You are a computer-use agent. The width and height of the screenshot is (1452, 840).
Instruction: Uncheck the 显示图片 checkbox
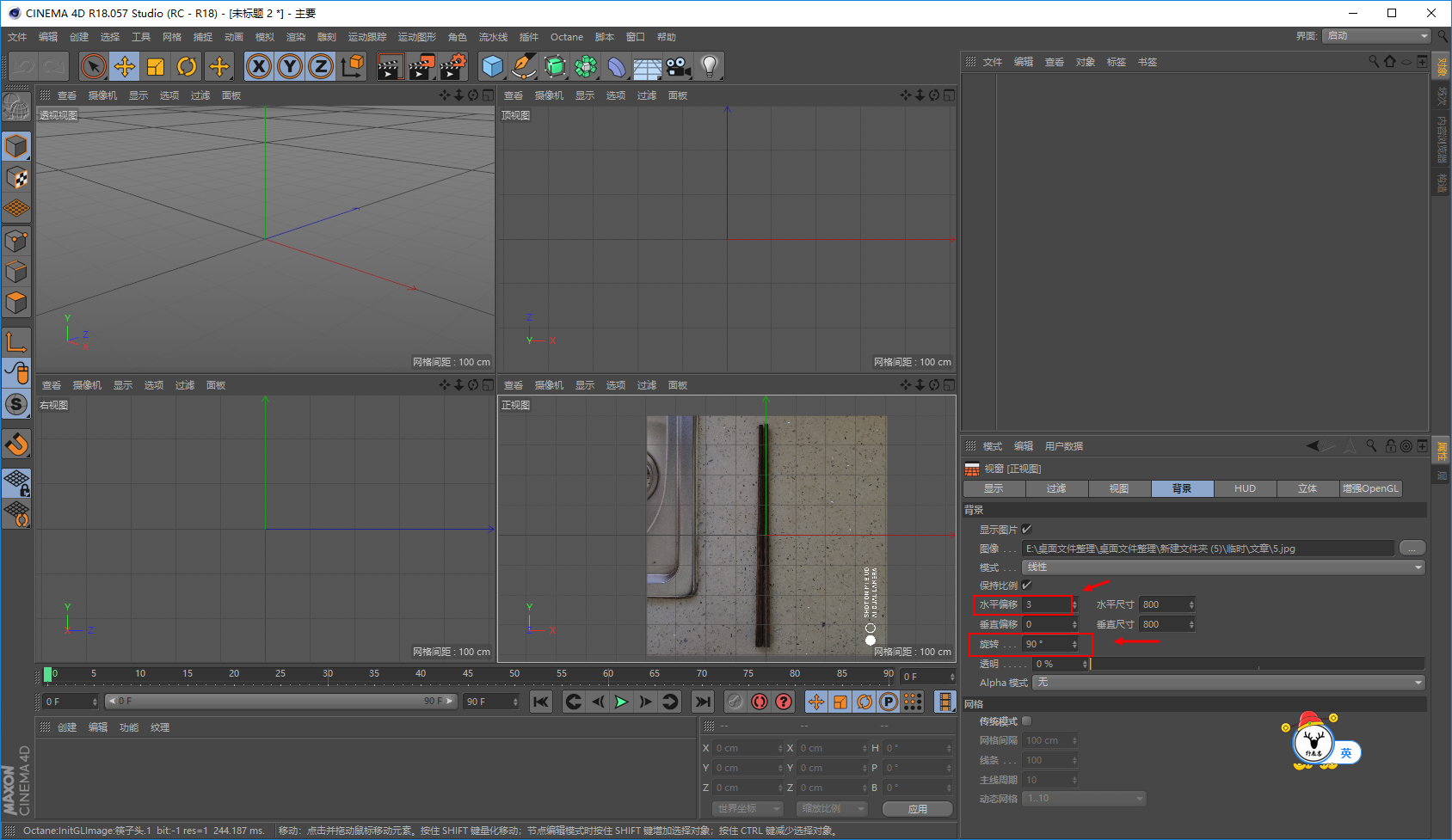(1026, 530)
